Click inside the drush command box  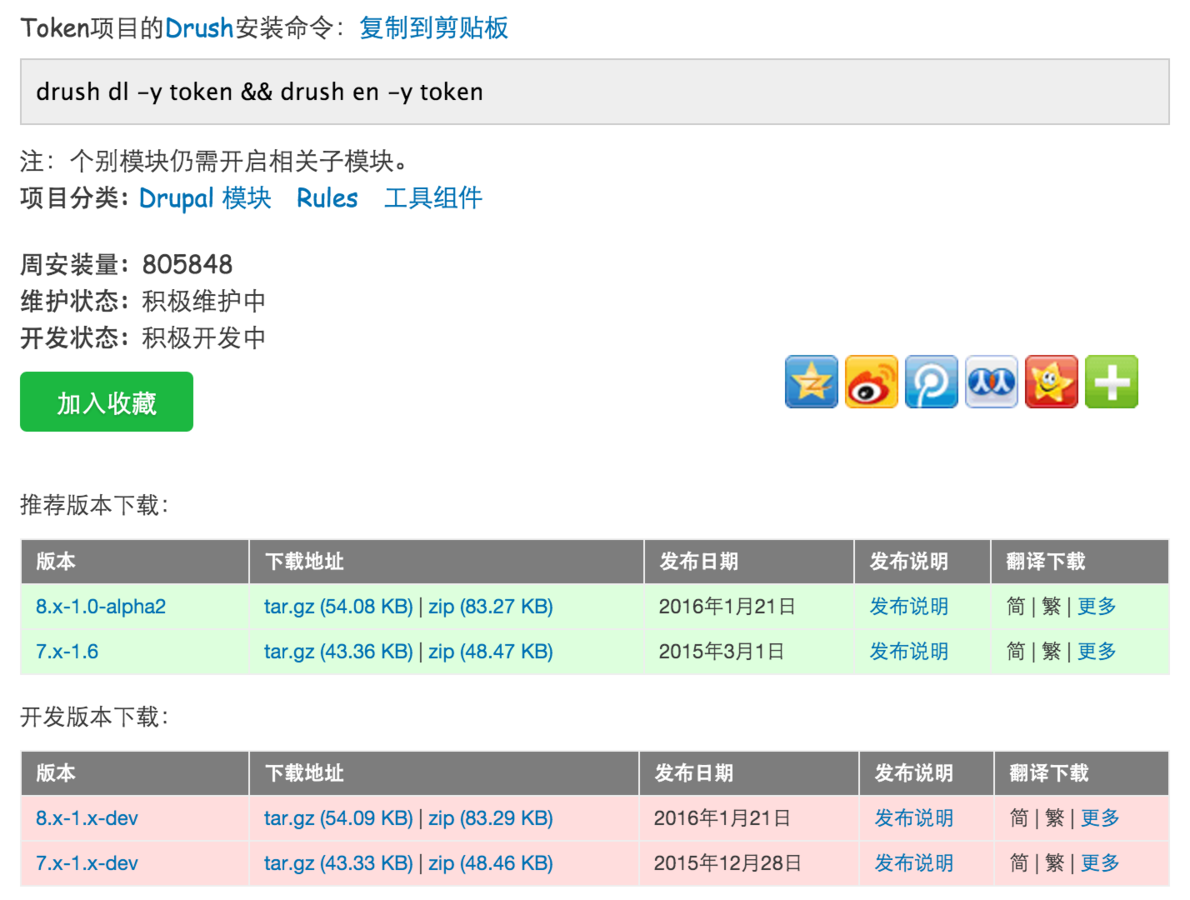[x=594, y=92]
